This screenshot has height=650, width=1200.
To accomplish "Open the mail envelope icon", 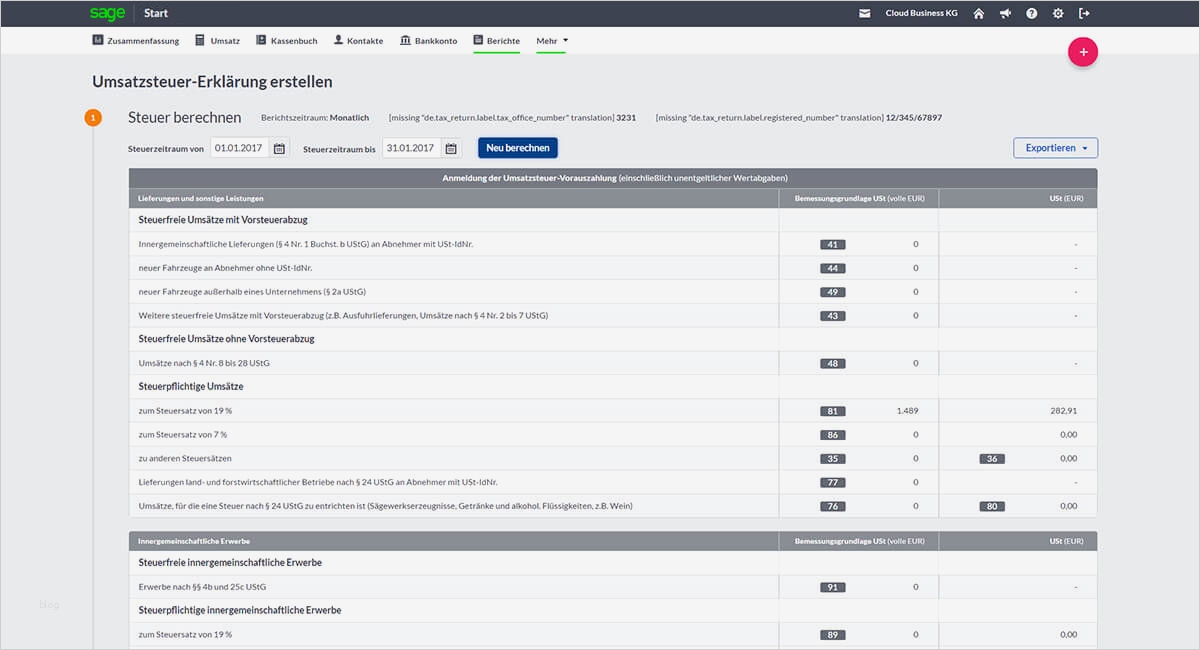I will [x=865, y=13].
